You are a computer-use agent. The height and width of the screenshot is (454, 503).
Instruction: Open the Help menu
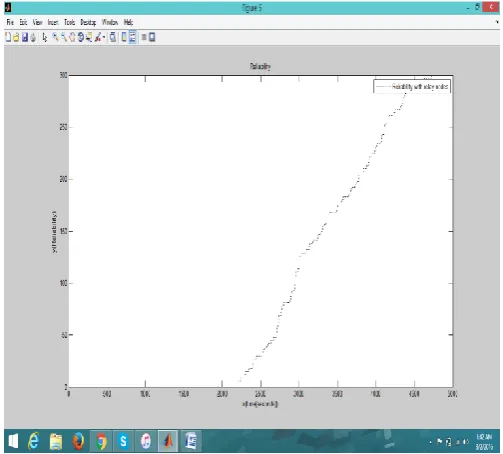pyautogui.click(x=128, y=22)
